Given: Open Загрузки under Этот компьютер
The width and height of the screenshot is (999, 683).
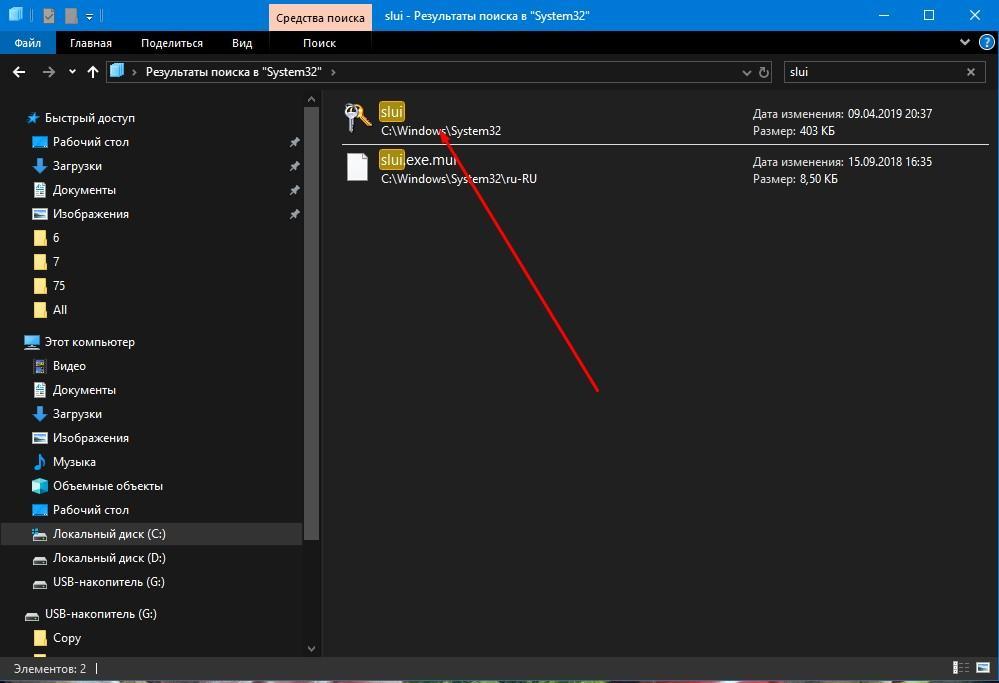Looking at the screenshot, I should click(77, 414).
